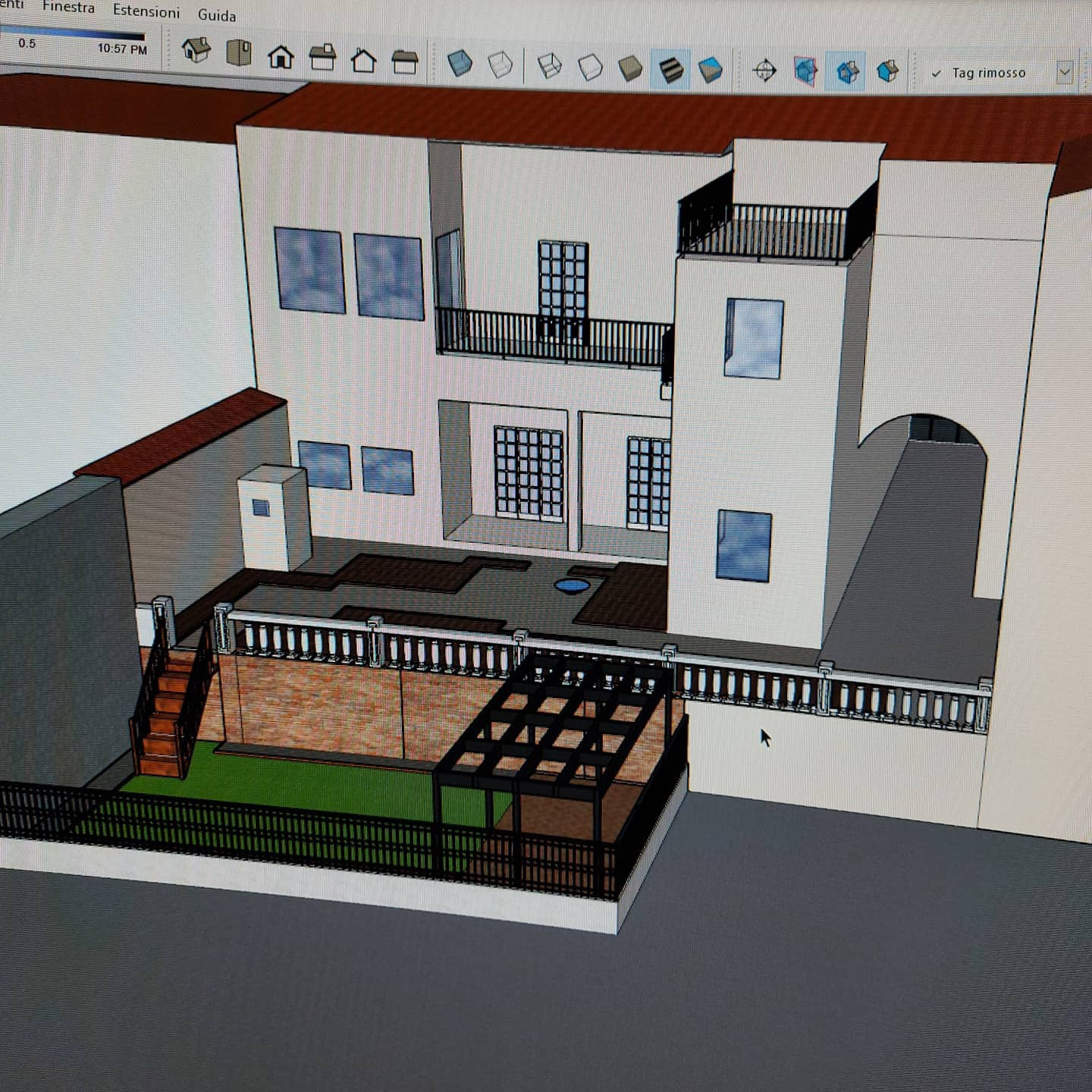
Task: Switch to Front view
Action: tap(281, 56)
